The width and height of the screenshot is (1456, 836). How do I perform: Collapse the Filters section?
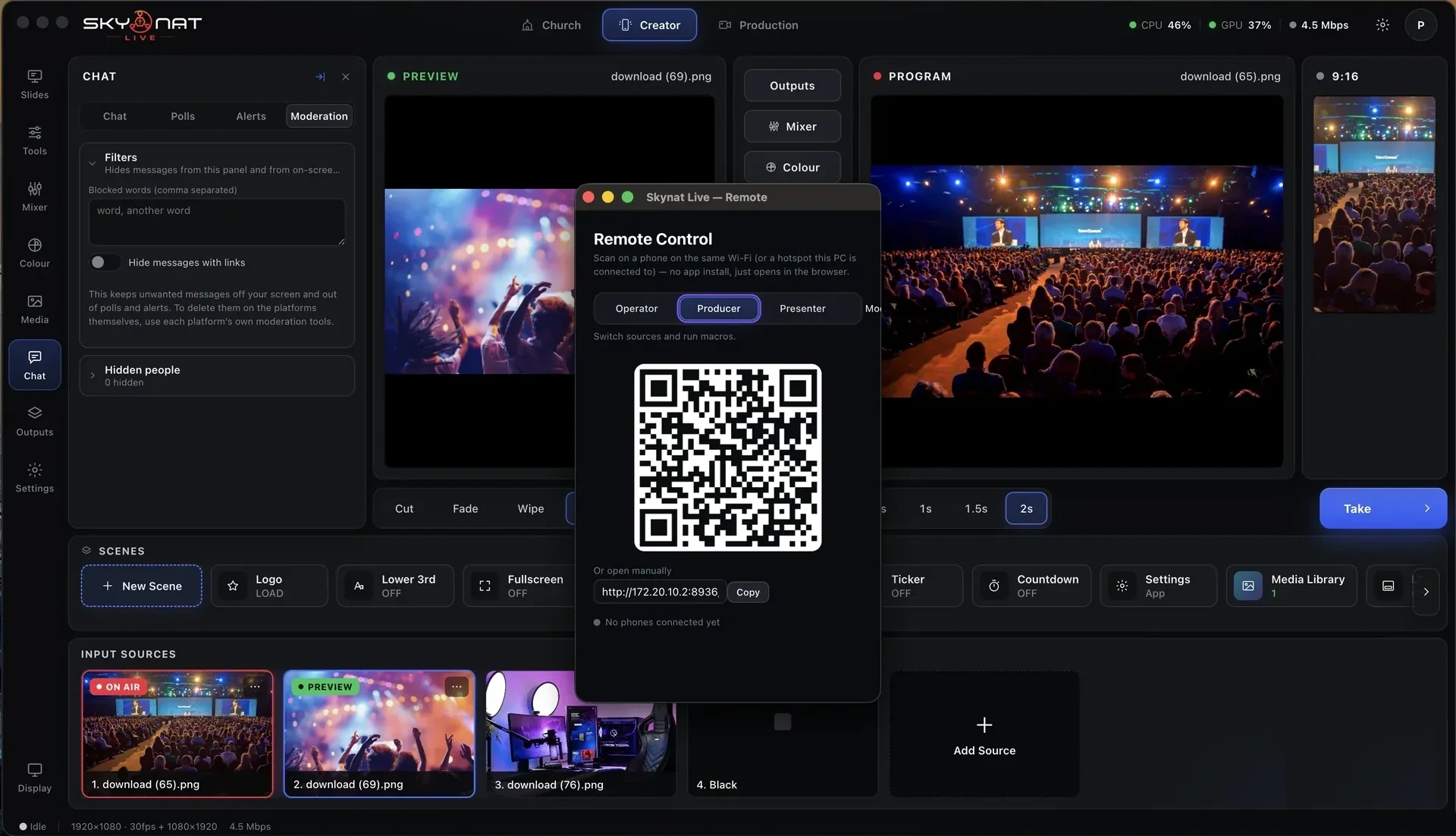point(93,163)
